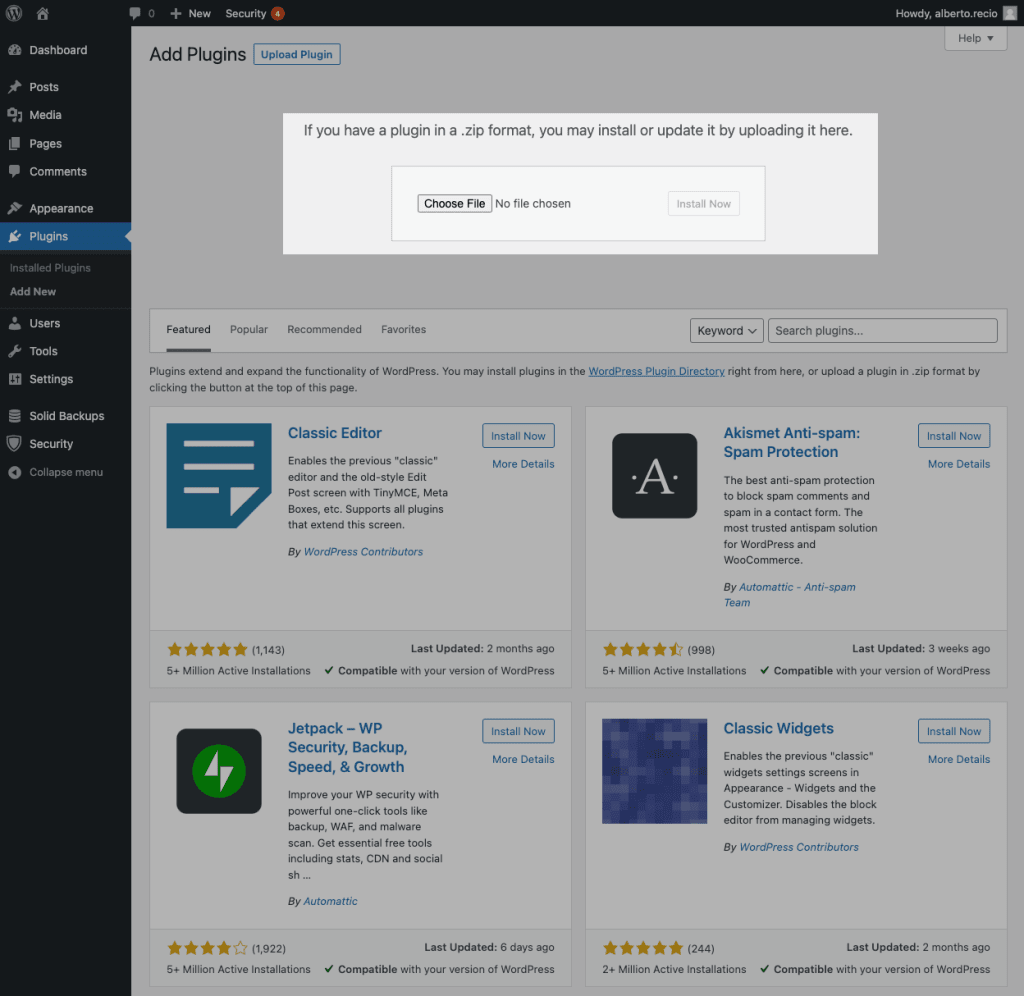The image size is (1024, 996).
Task: Open the Automattic author link under Jetpack
Action: coord(330,901)
